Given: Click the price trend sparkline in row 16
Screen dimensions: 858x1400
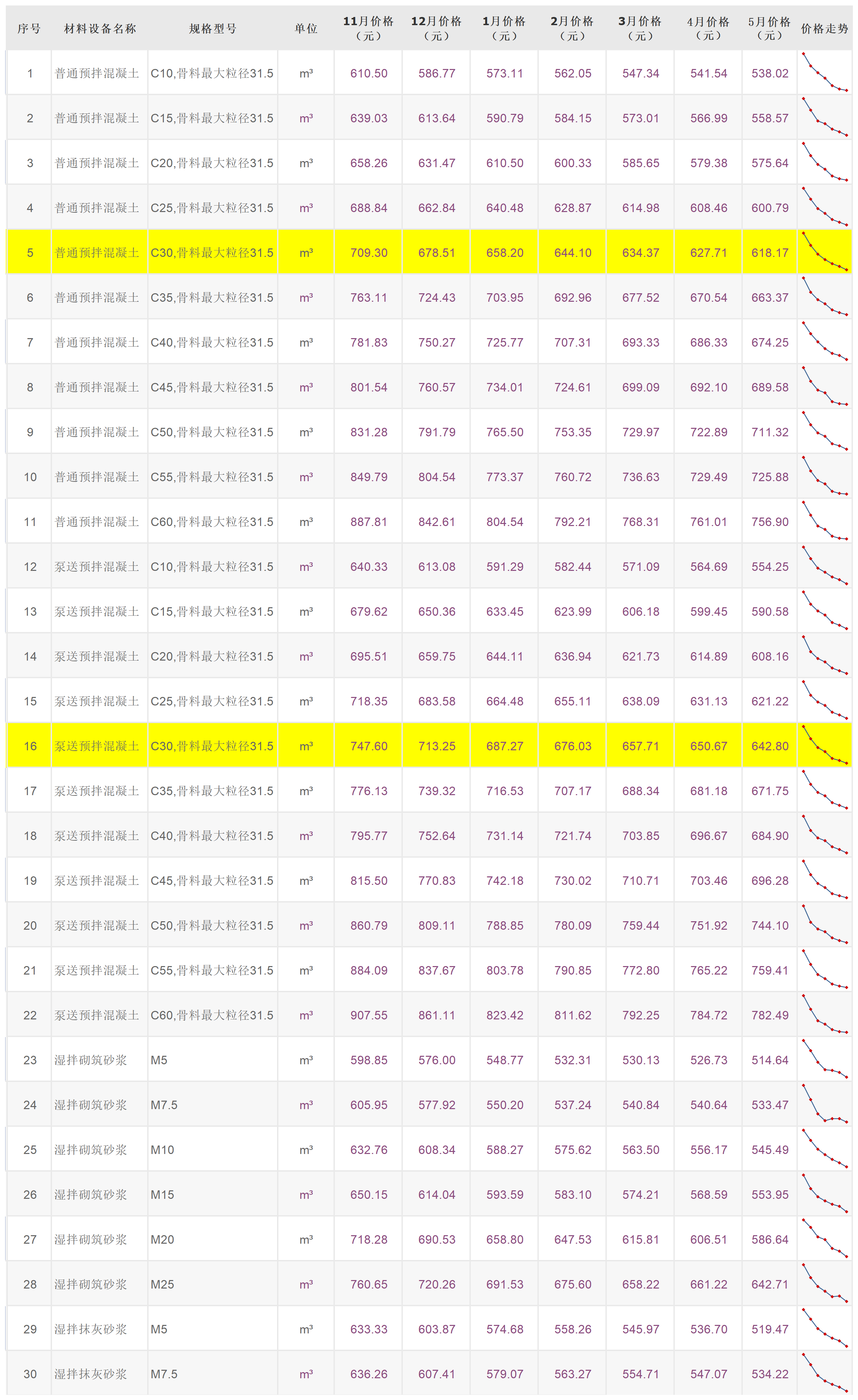Looking at the screenshot, I should [x=824, y=745].
